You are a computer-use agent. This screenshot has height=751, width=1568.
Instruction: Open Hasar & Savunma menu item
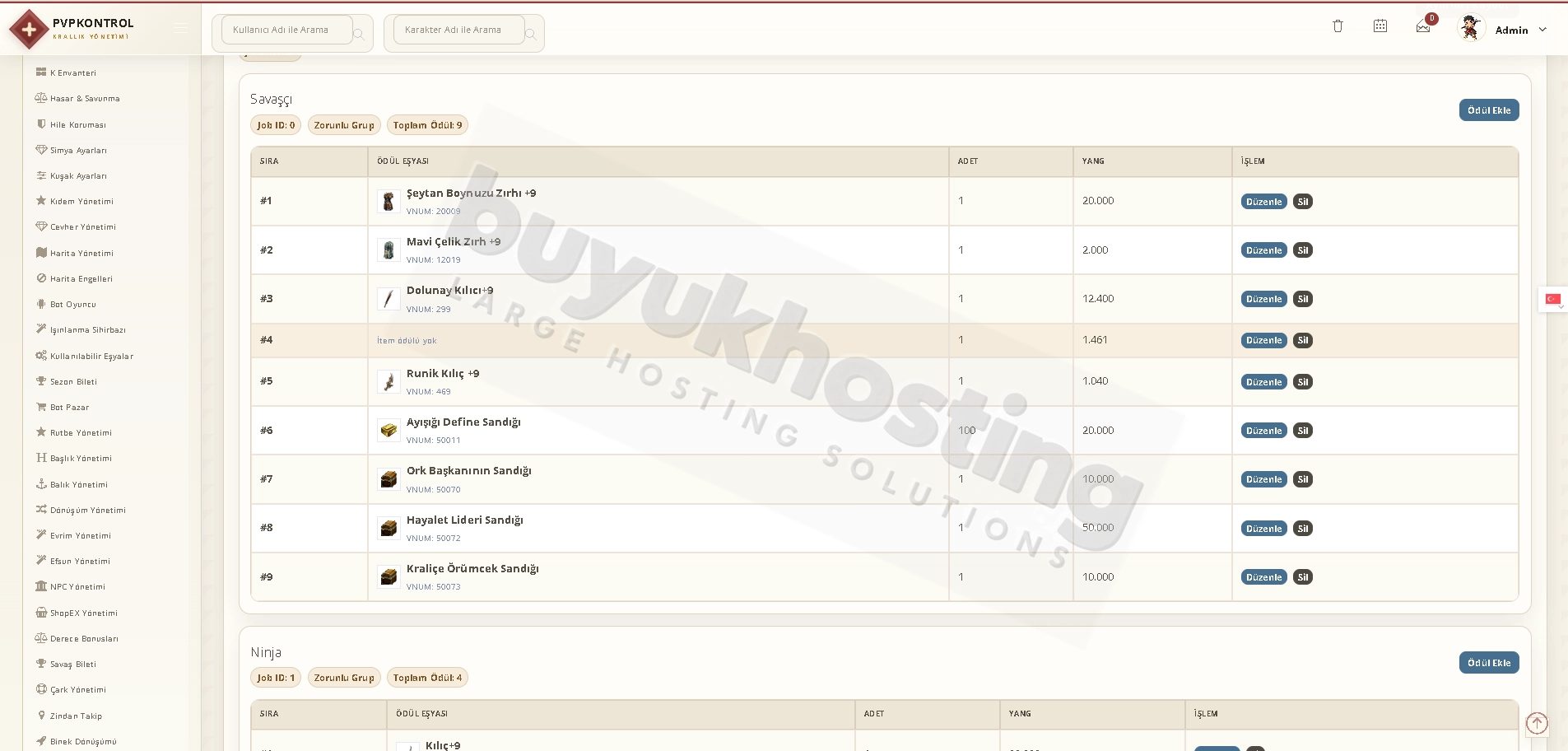(78, 98)
